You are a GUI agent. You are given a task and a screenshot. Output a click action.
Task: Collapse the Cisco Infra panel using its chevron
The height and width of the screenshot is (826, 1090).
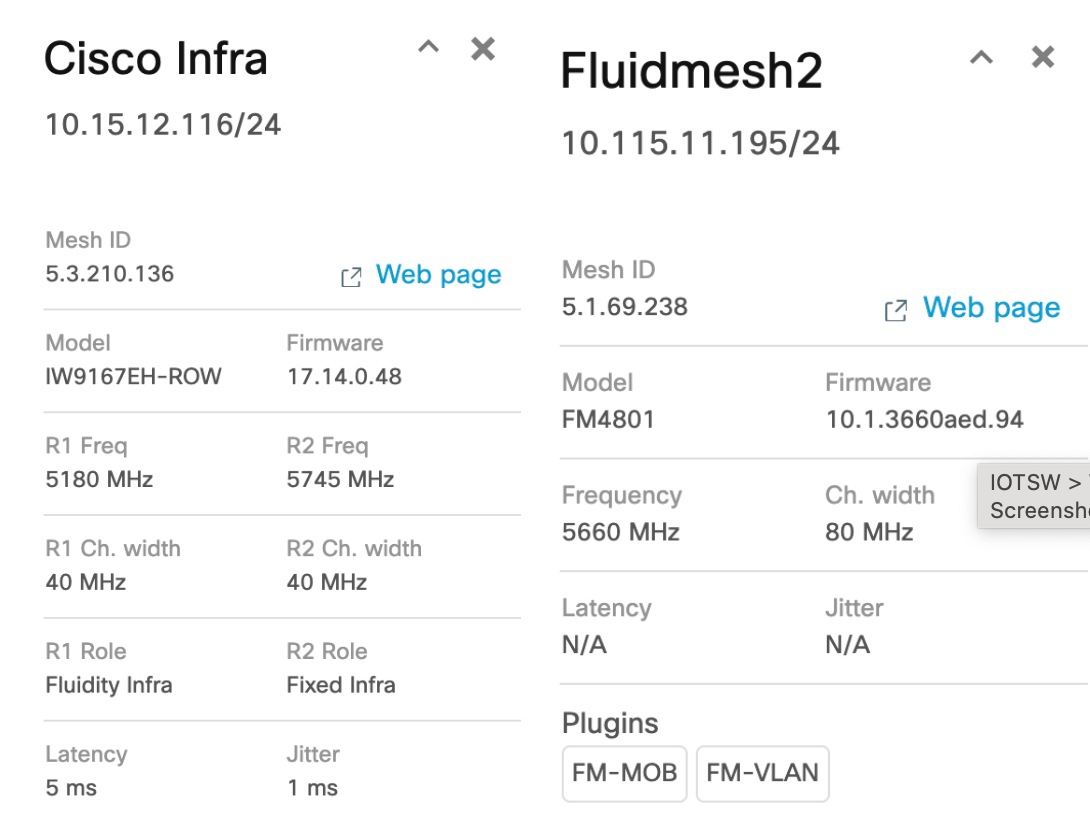pyautogui.click(x=428, y=46)
